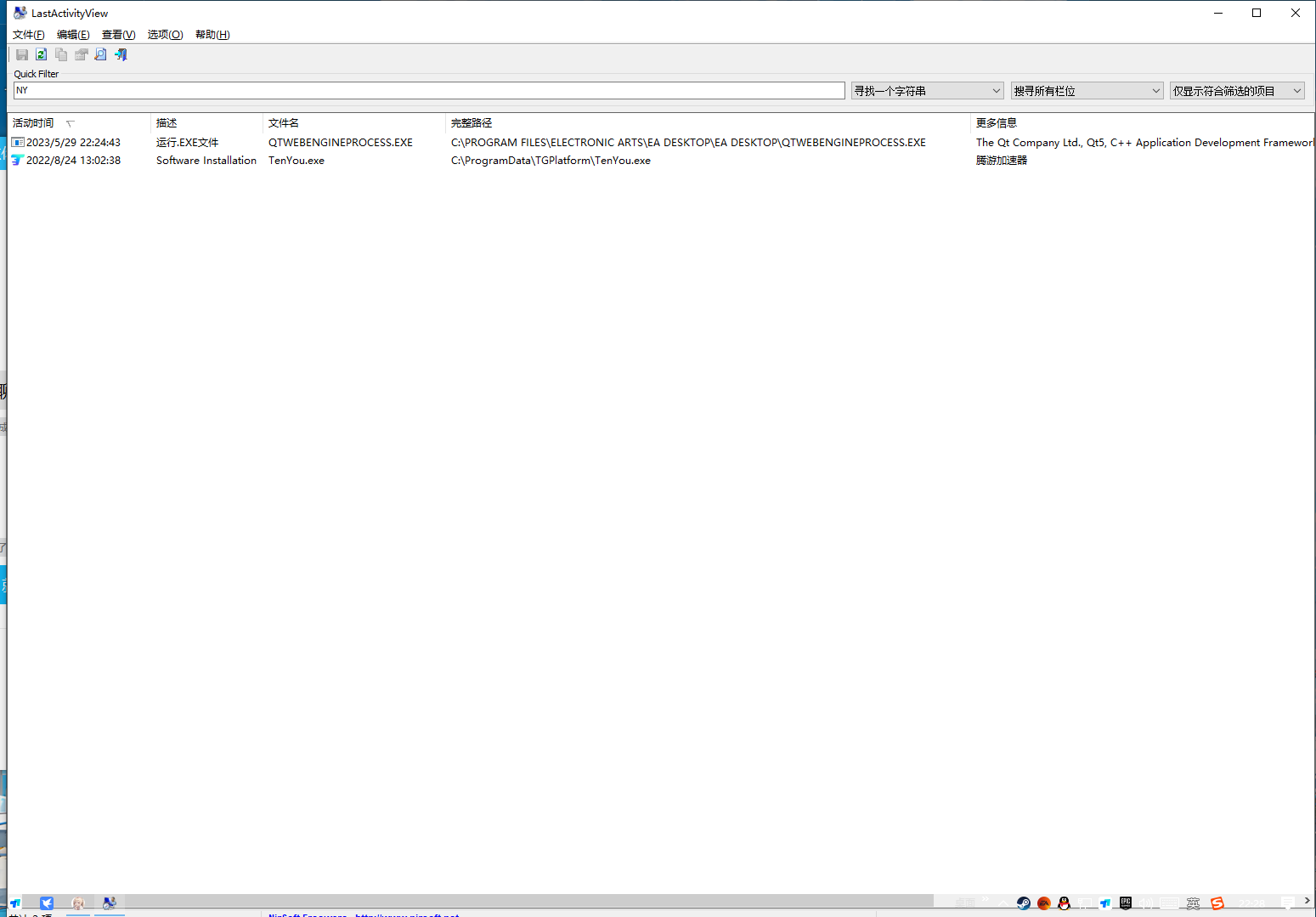Click the LastActivityView title bar icon
Image resolution: width=1316 pixels, height=917 pixels.
click(20, 13)
